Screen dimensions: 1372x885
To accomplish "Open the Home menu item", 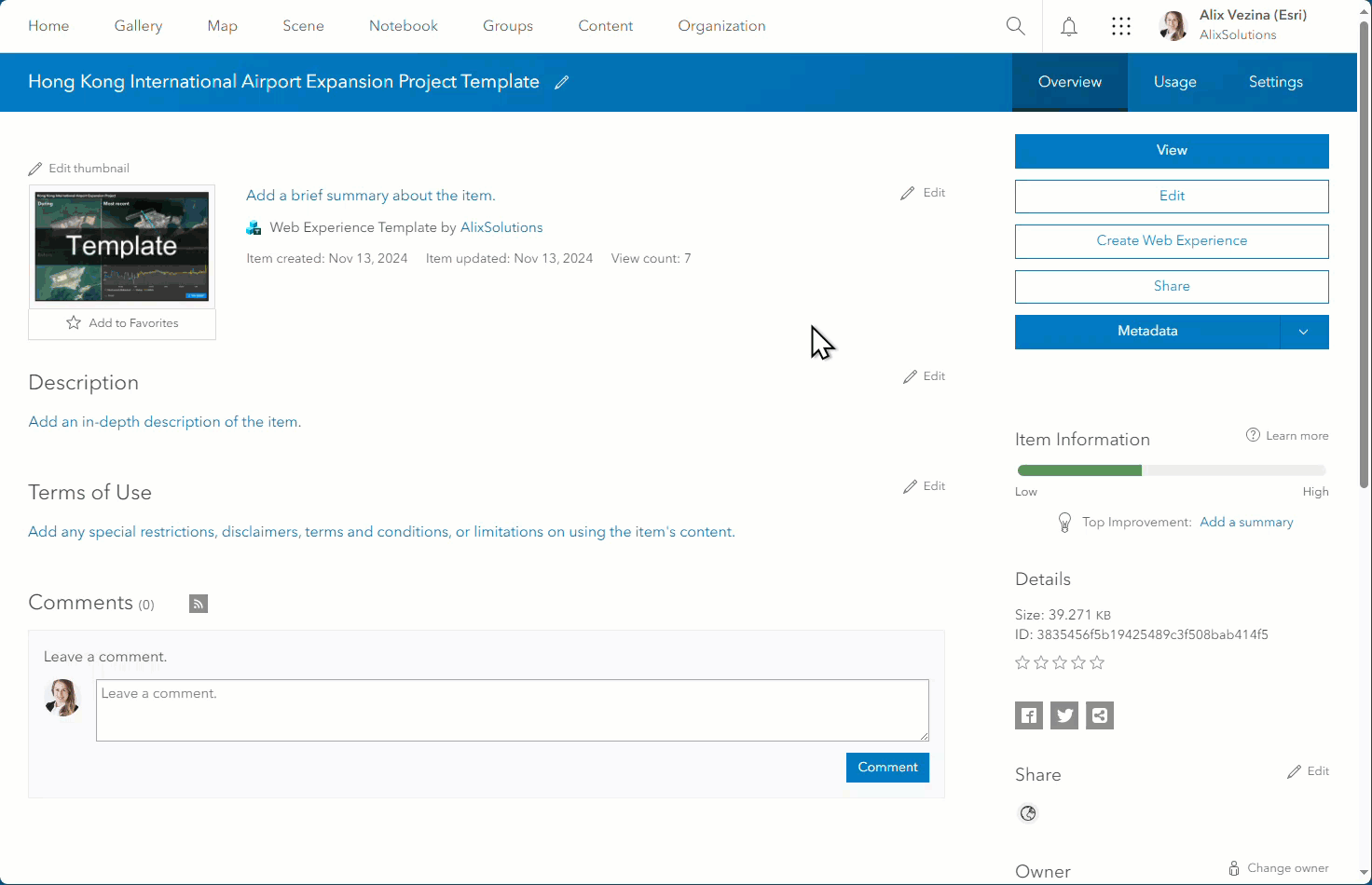I will (48, 26).
